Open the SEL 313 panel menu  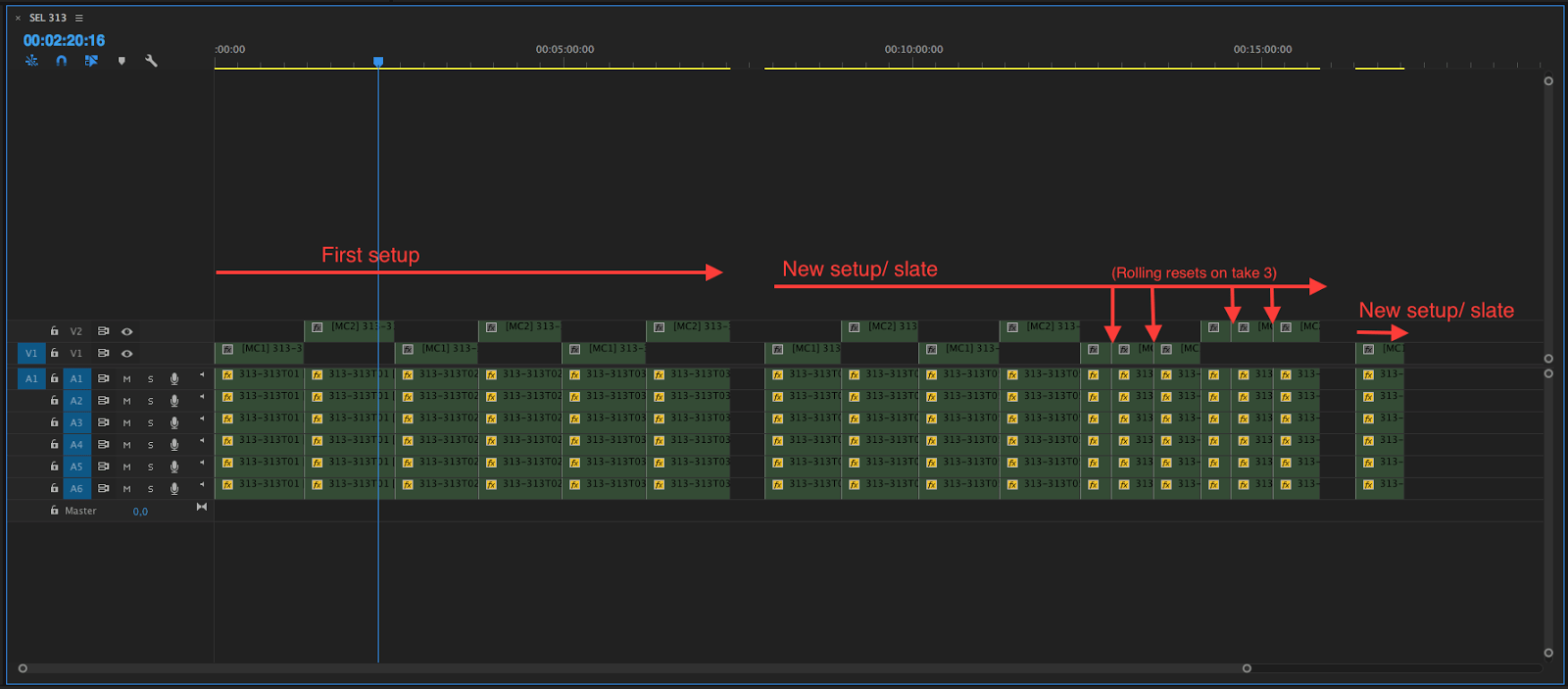[79, 18]
